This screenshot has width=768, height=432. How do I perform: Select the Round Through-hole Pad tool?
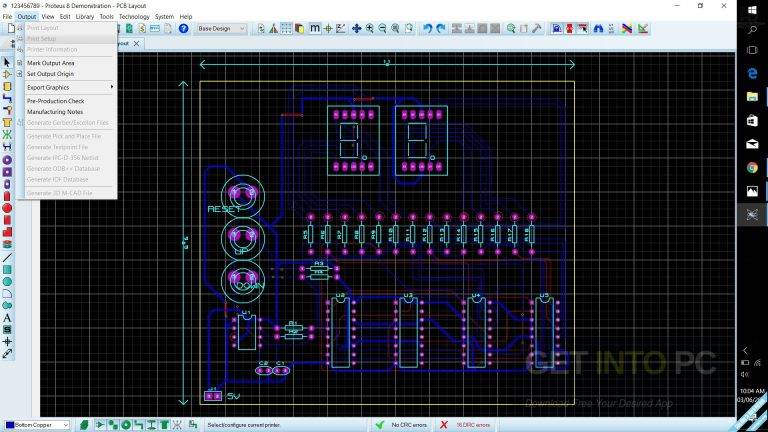click(6, 160)
